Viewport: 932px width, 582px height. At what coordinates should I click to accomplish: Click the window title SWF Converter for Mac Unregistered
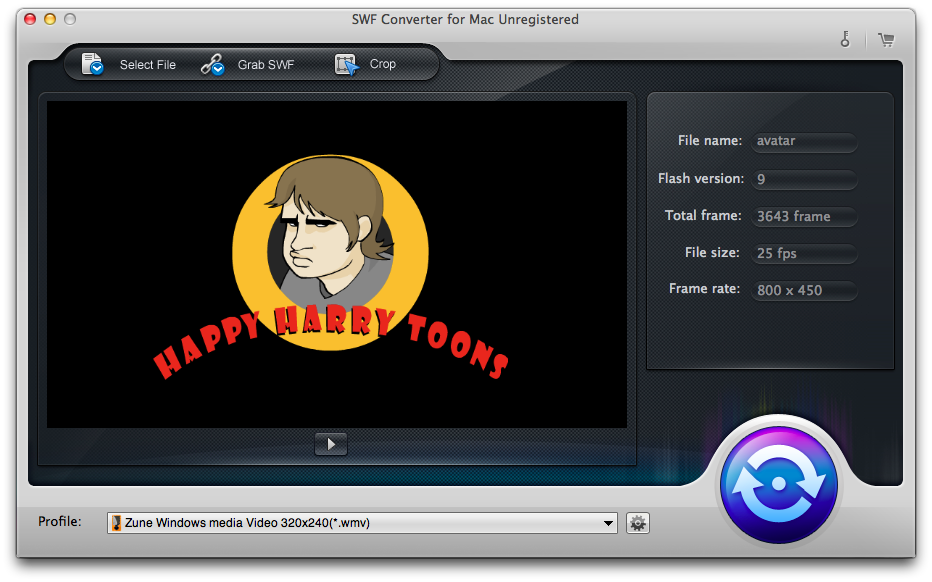pyautogui.click(x=465, y=19)
